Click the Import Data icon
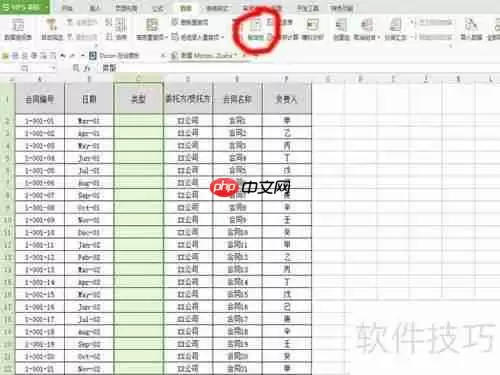The image size is (500, 375). pyautogui.click(x=471, y=29)
